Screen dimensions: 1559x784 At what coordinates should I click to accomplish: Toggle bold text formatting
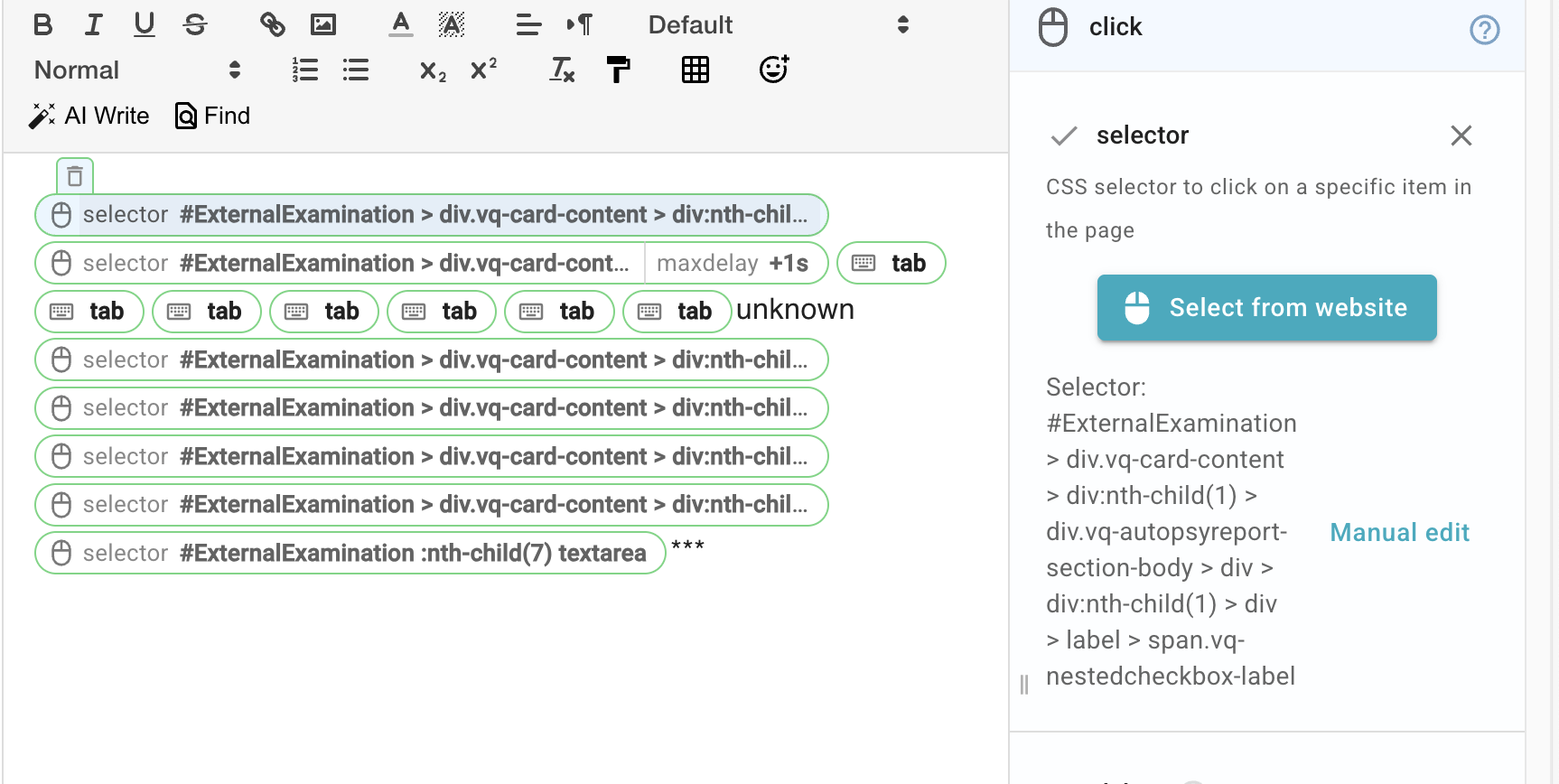point(42,24)
